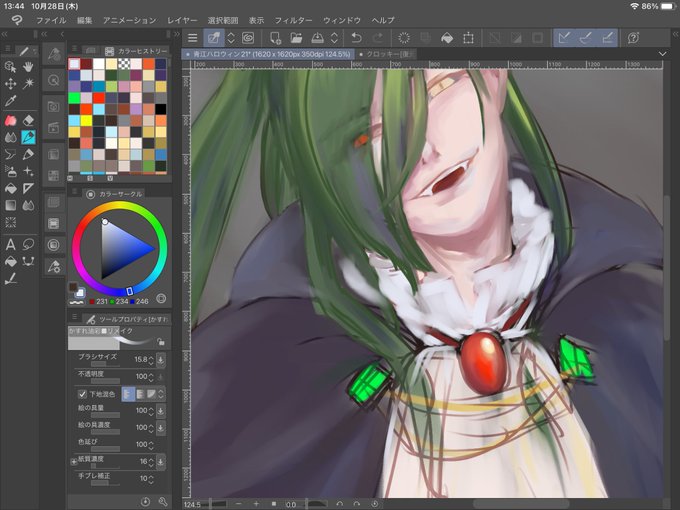
Task: Open the フィルター menu
Action: coord(293,20)
